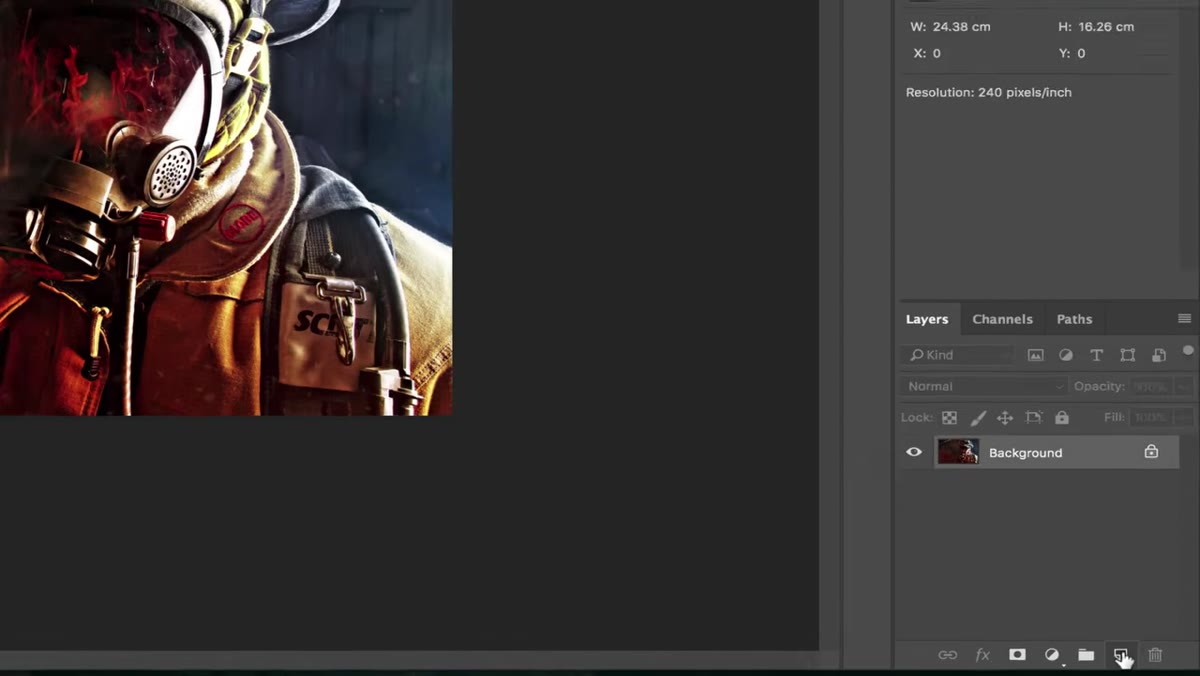Create a new layer
1200x676 pixels.
point(1120,655)
